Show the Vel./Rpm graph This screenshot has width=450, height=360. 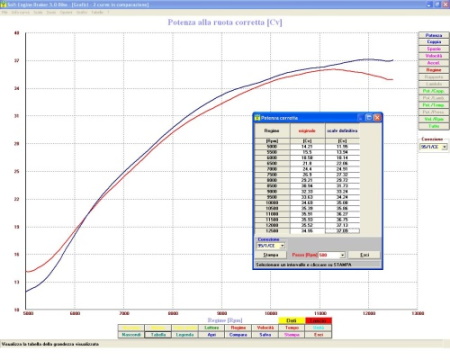pyautogui.click(x=434, y=119)
